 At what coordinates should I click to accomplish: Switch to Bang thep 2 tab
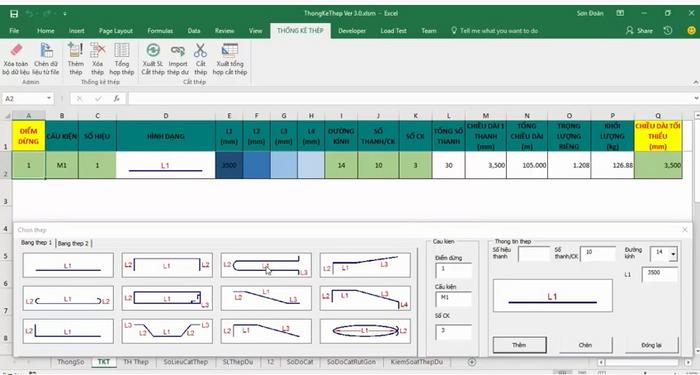[x=73, y=243]
